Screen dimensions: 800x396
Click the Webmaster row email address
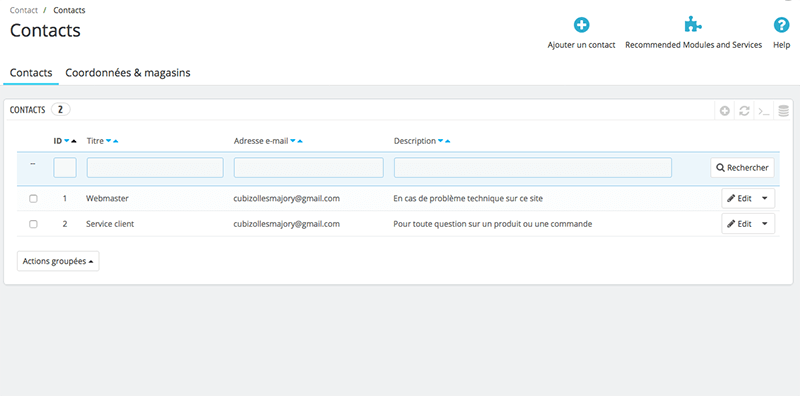click(287, 199)
